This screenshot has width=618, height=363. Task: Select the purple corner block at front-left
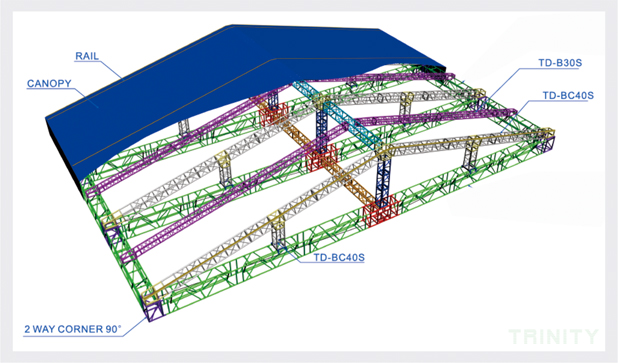pyautogui.click(x=154, y=309)
